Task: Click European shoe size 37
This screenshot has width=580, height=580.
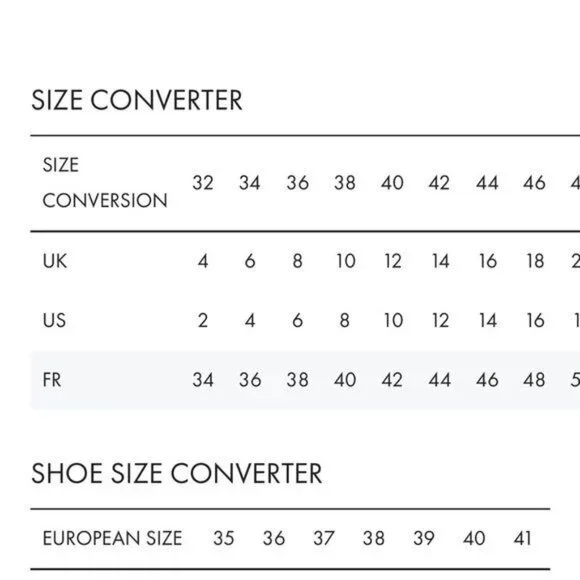Action: point(324,538)
